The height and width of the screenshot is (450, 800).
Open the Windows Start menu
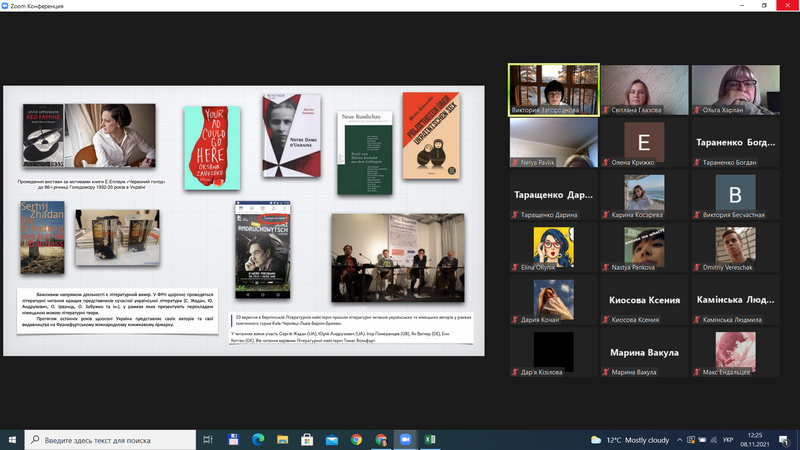tap(12, 440)
